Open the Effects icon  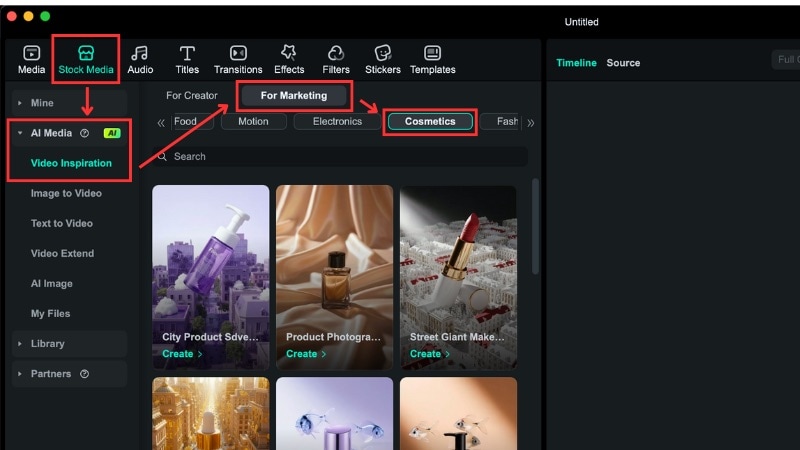click(x=289, y=53)
